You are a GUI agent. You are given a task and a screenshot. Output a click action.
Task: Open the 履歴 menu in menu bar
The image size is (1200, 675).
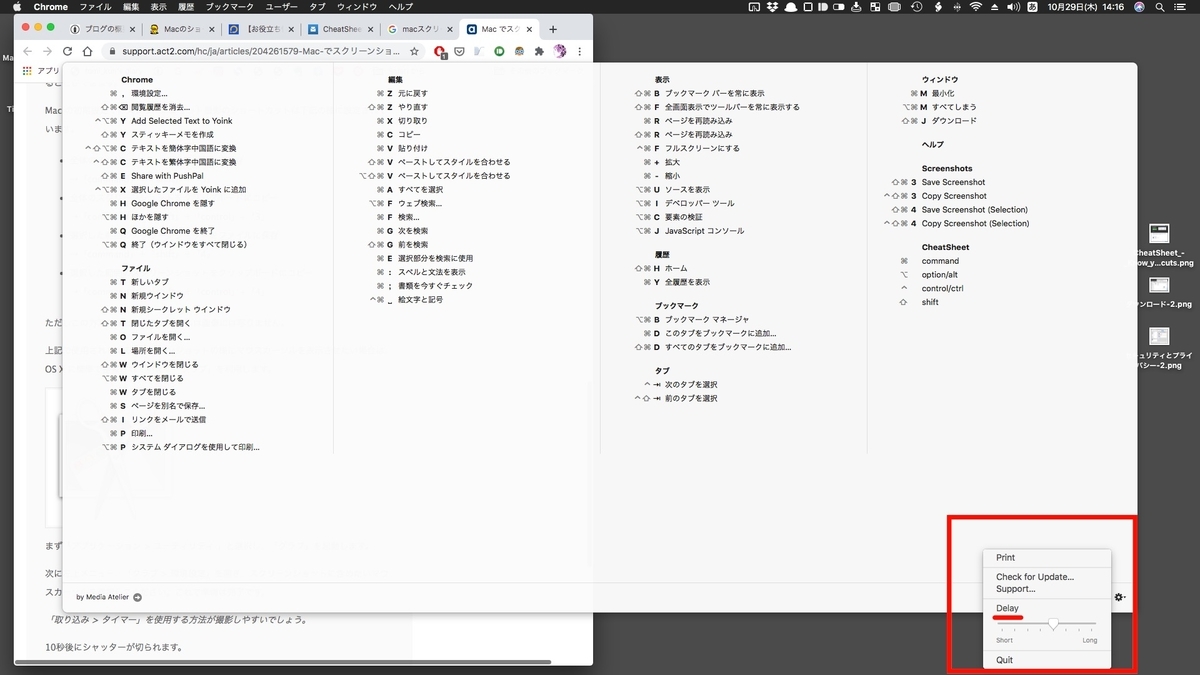186,7
